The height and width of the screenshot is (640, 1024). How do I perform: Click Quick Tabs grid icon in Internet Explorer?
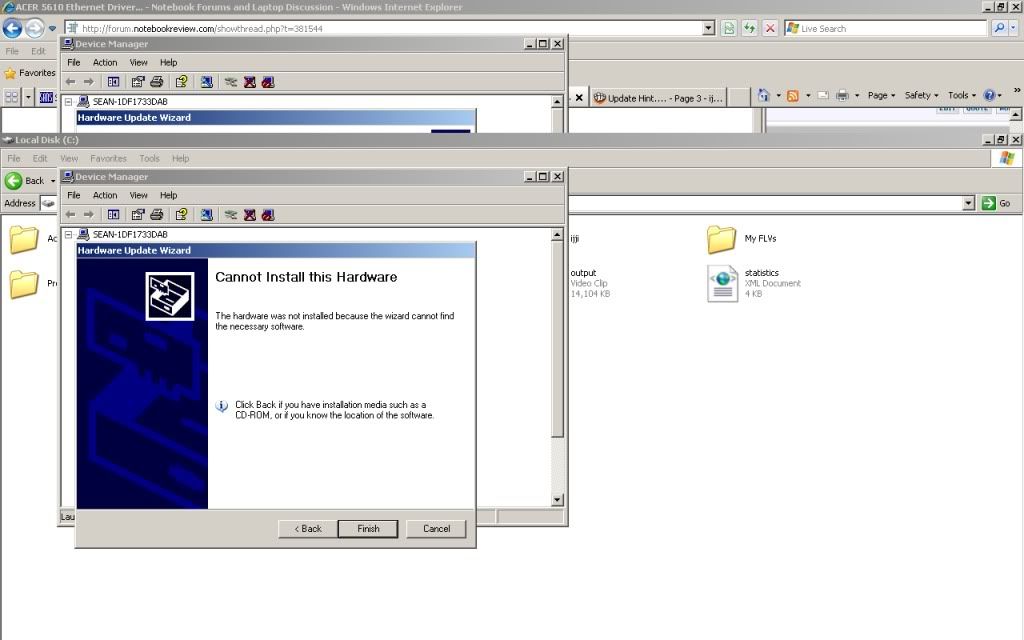tap(12, 97)
